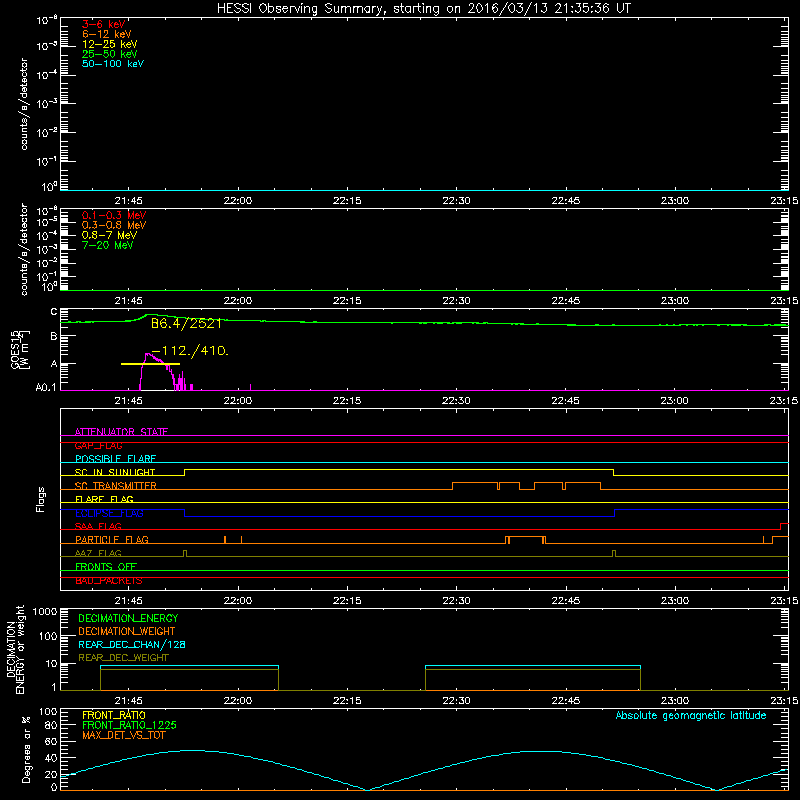Click the REAR_DEC_CHAN/128 legend label
This screenshot has height=800, width=800.
tap(132, 644)
